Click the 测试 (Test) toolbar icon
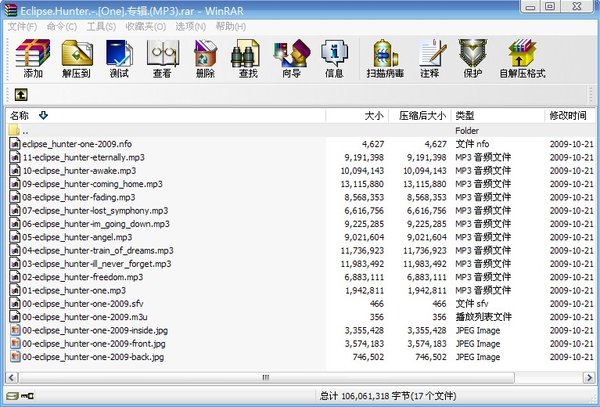This screenshot has height=407, width=600. [x=119, y=53]
